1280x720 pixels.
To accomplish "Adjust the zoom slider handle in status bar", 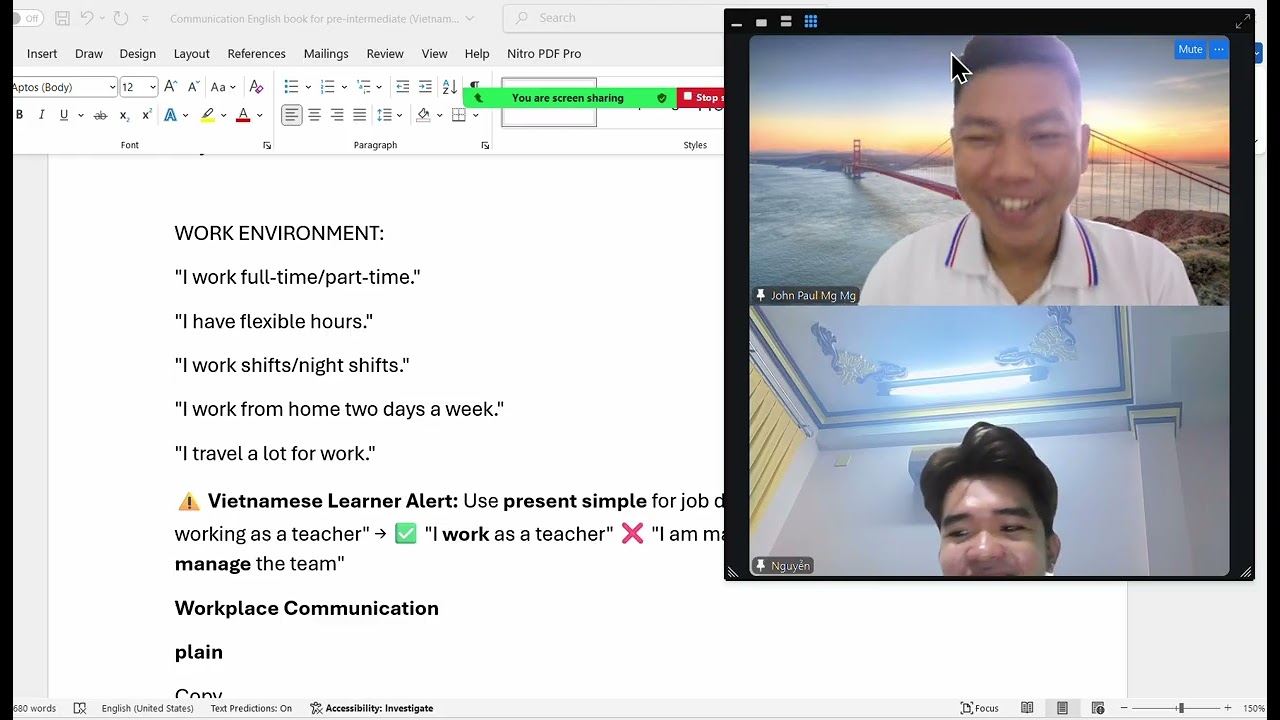I will [1181, 708].
